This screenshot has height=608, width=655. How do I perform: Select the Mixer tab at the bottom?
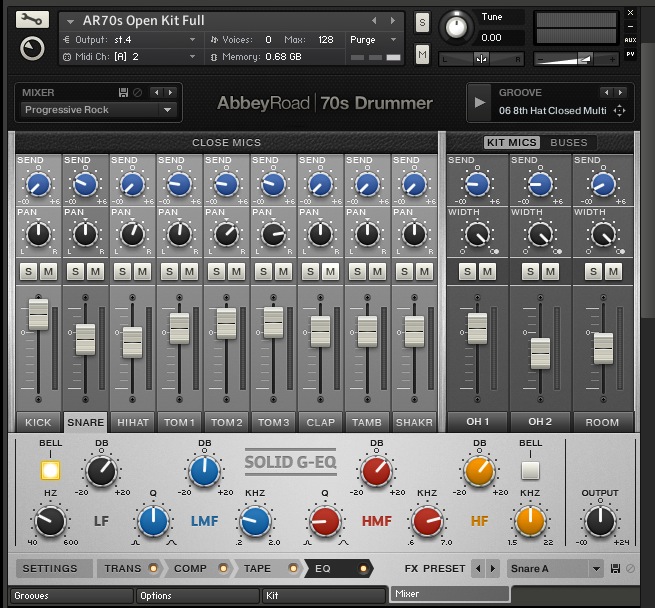[x=450, y=593]
